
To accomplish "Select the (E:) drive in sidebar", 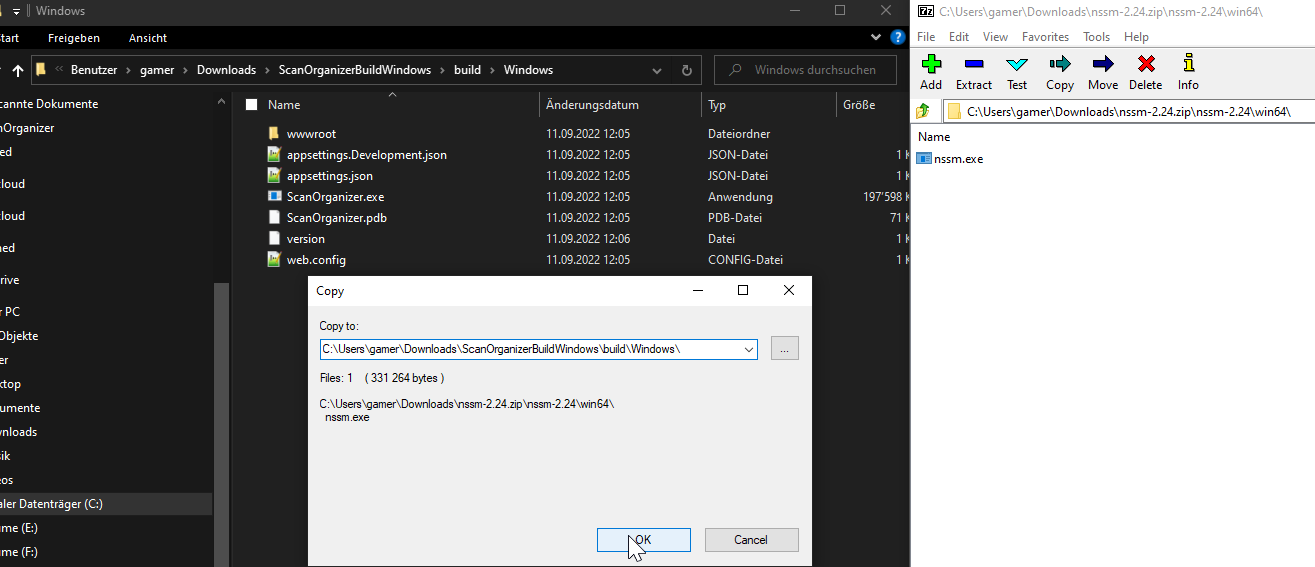I will pyautogui.click(x=19, y=528).
